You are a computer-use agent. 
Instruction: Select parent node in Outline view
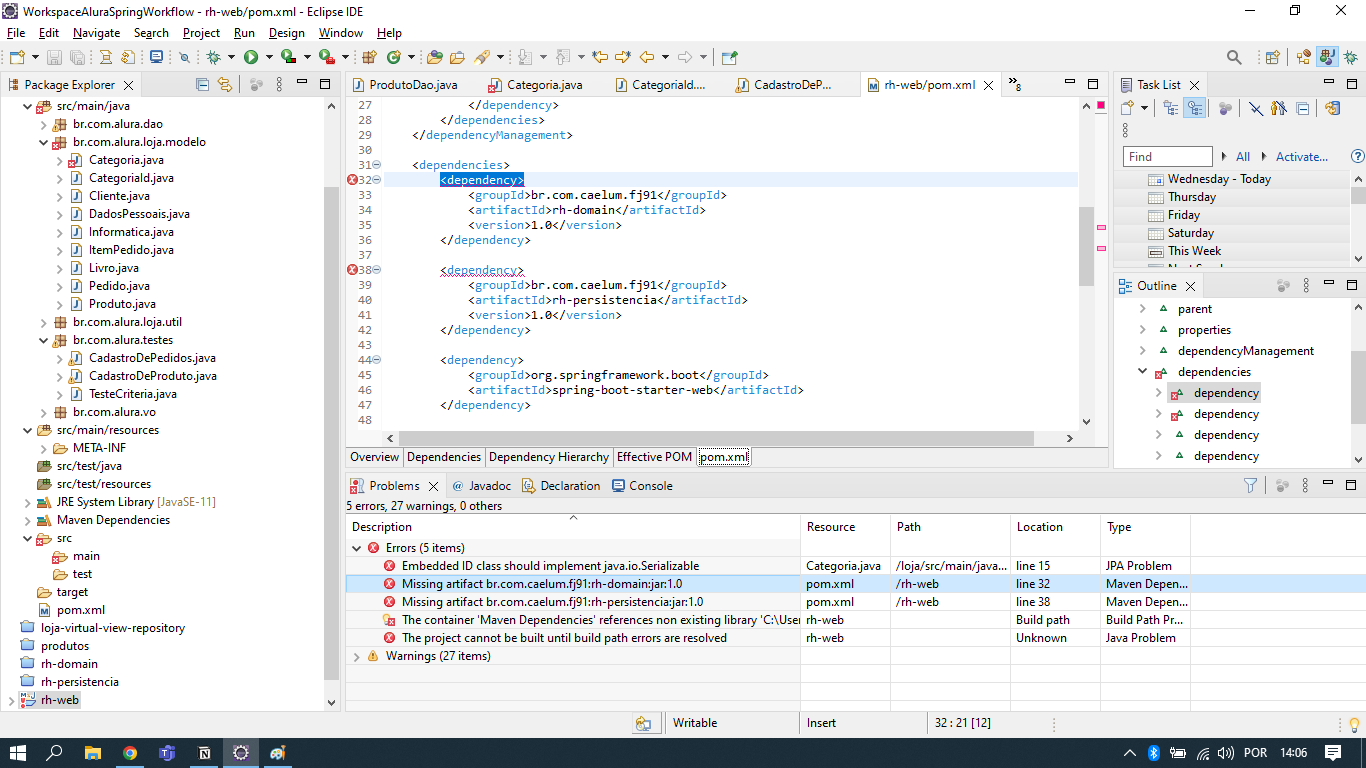tap(1194, 309)
